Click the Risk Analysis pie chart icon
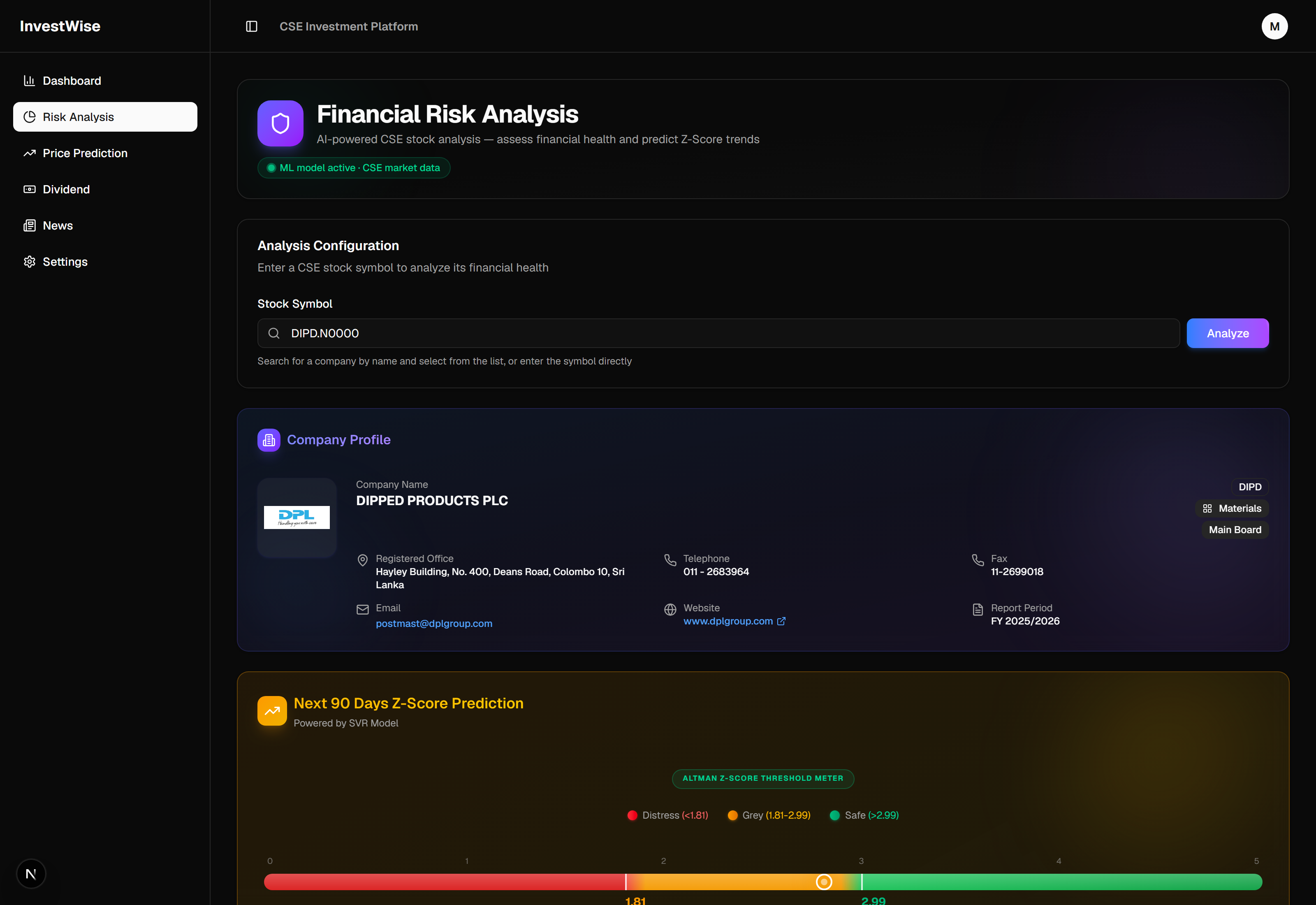This screenshot has height=905, width=1316. point(30,117)
